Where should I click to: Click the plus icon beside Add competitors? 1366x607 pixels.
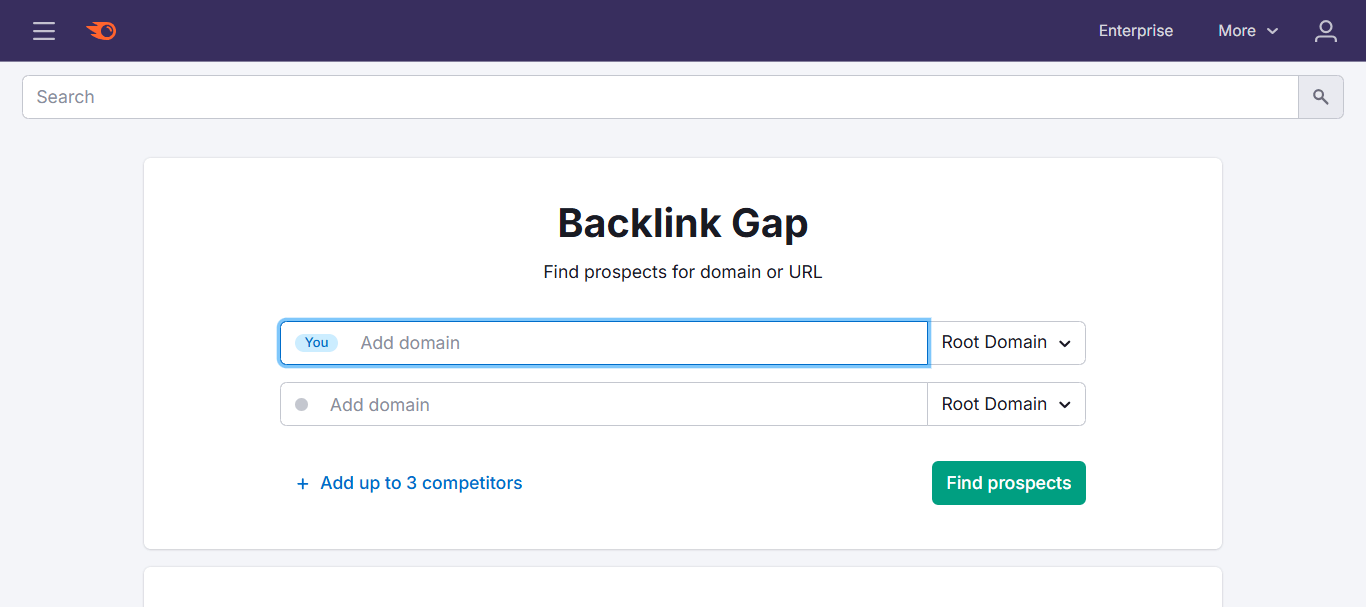[x=302, y=484]
